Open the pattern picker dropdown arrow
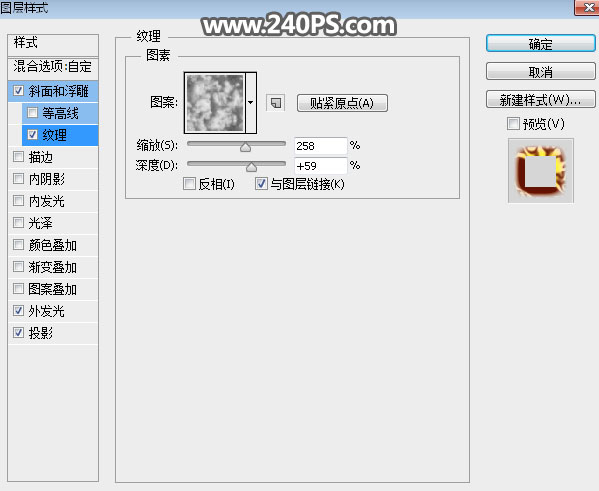This screenshot has width=599, height=491. 251,102
